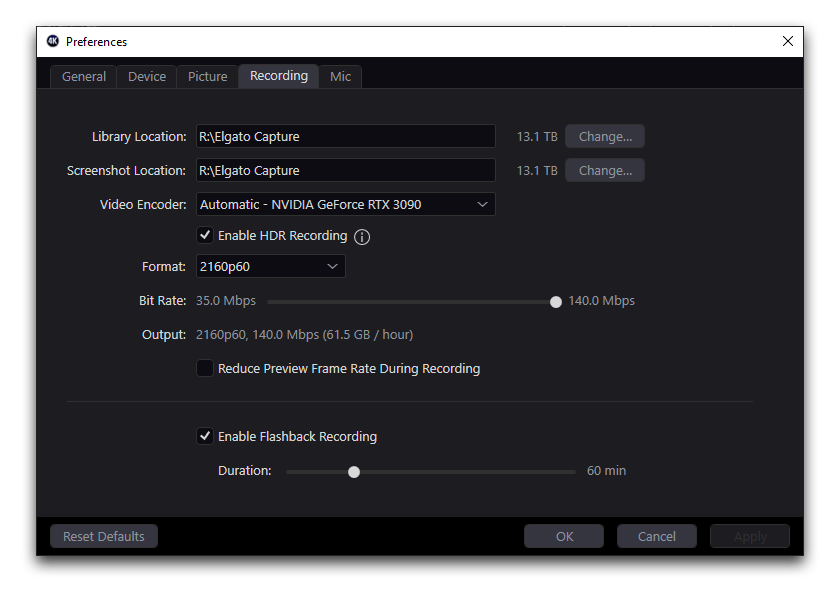Enable Reduce Preview Frame Rate During Recording
The image size is (840, 600).
(205, 368)
